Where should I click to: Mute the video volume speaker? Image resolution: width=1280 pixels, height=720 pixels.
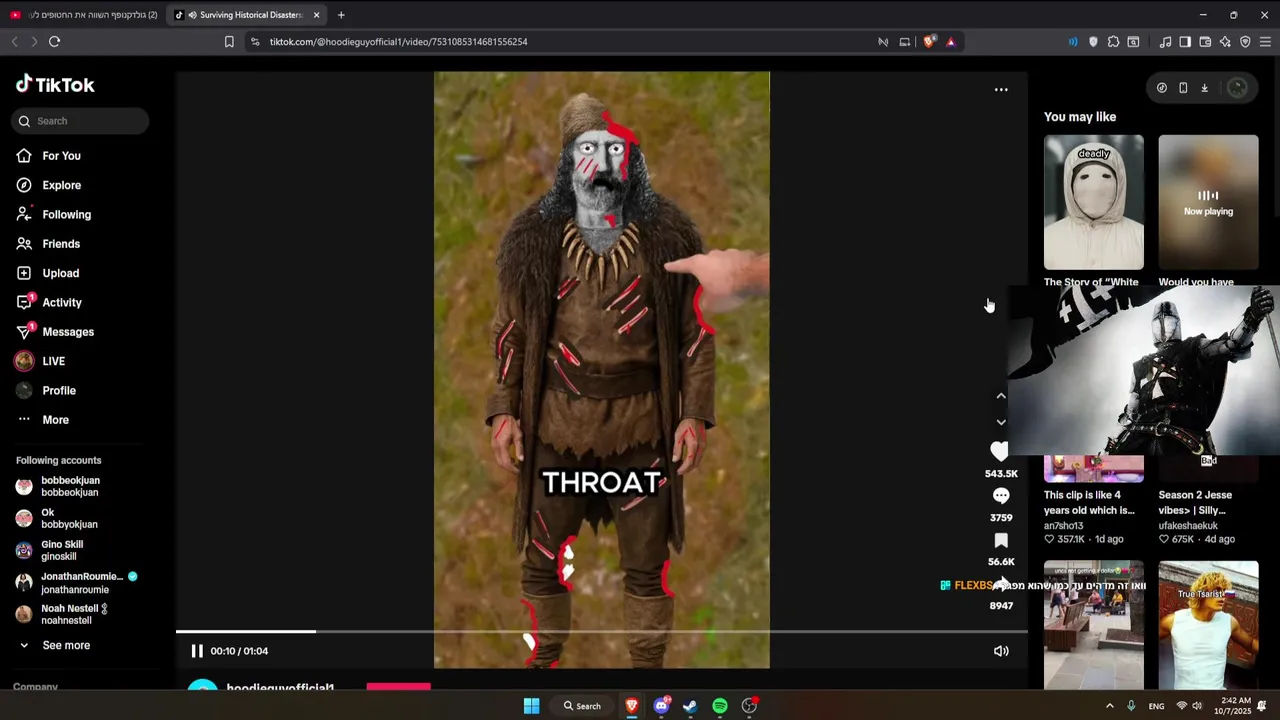[x=1001, y=651]
